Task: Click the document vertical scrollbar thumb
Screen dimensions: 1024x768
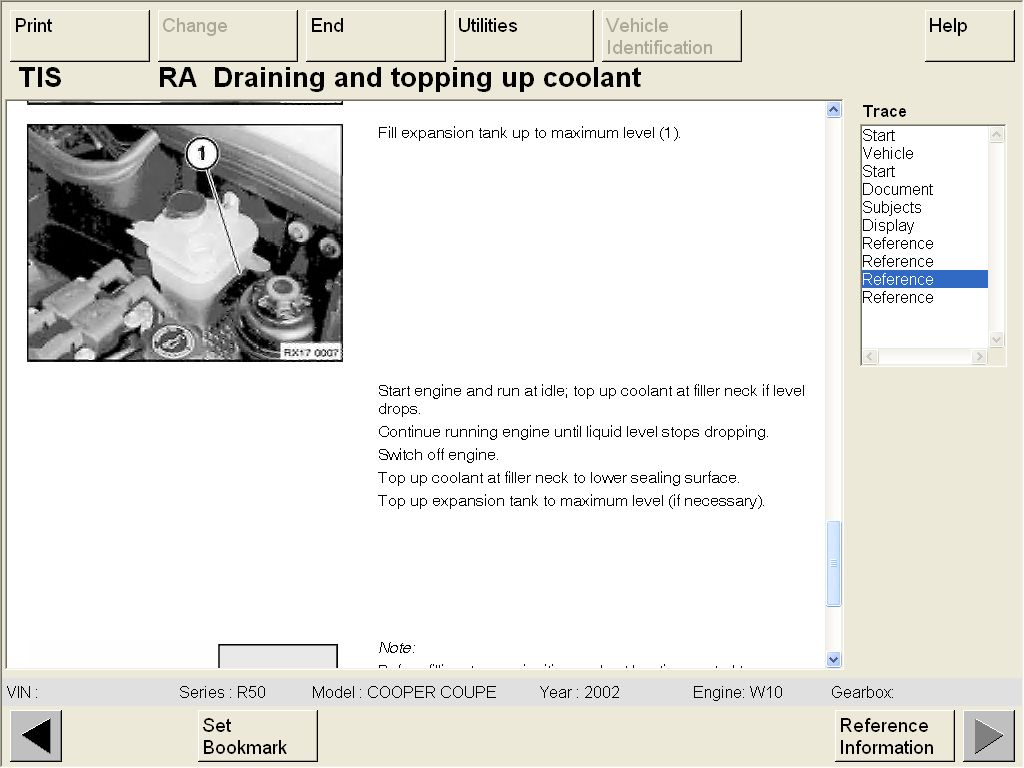Action: 834,564
